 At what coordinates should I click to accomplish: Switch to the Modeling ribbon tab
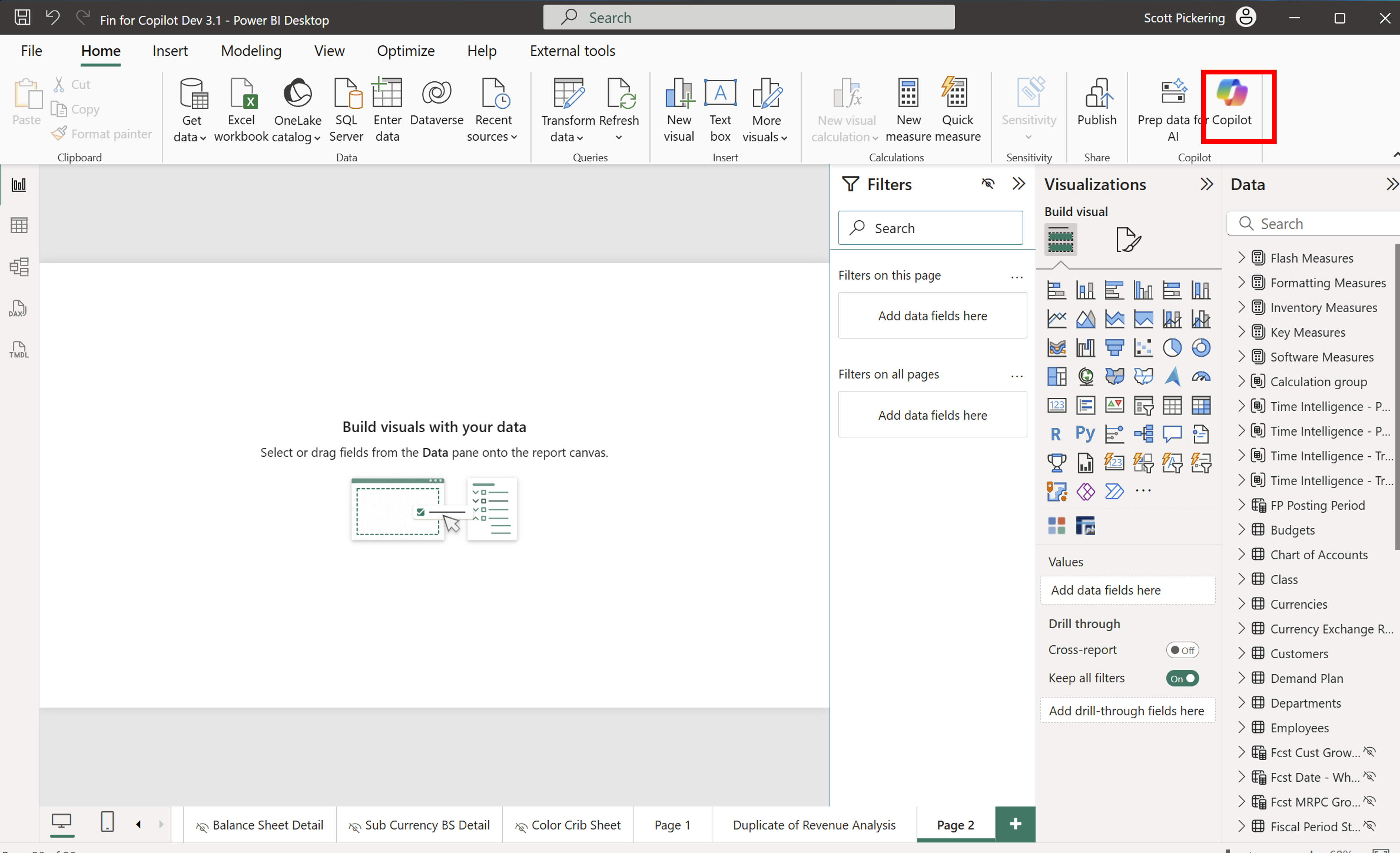251,51
